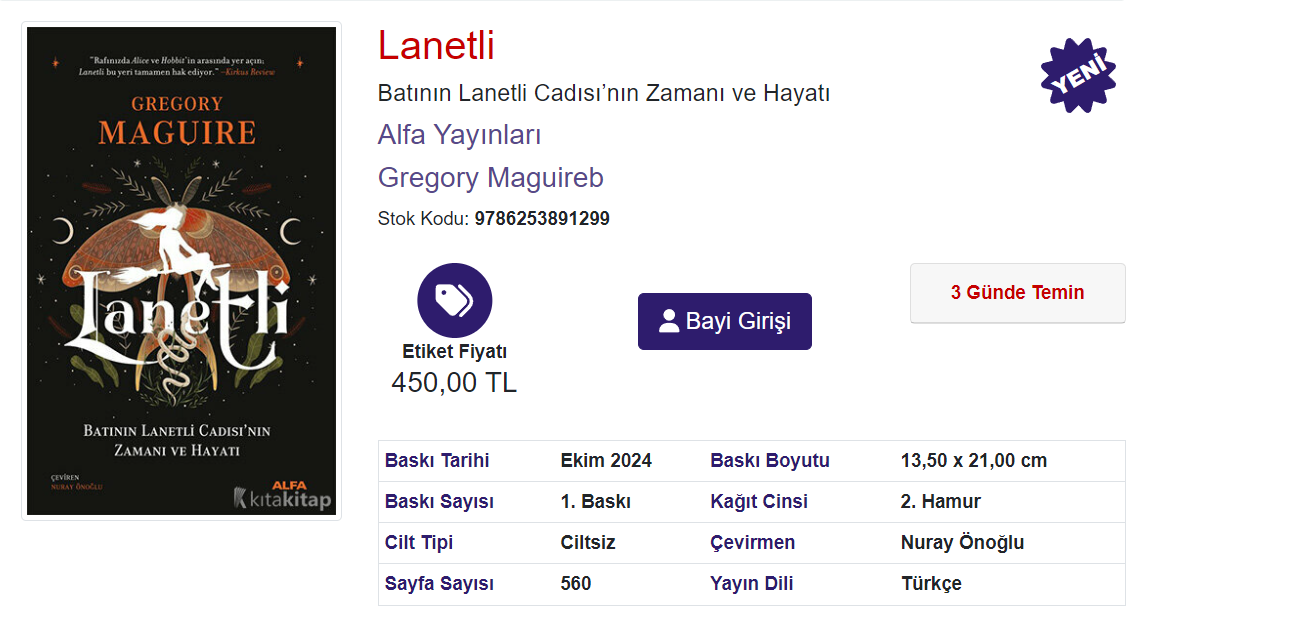Select the stock code number 9786253891299
This screenshot has width=1299, height=630.
[541, 219]
